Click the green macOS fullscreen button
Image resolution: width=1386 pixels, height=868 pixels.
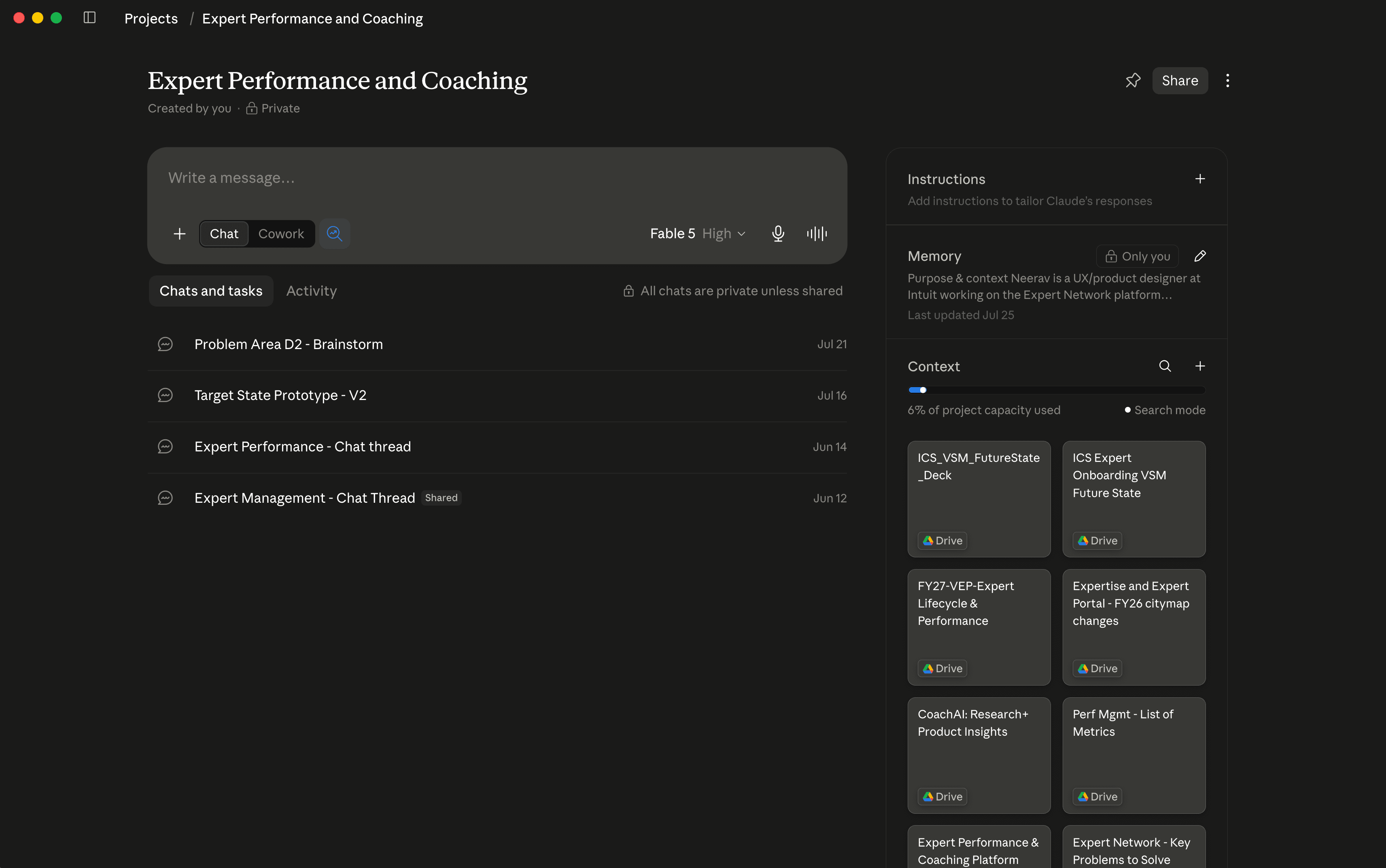click(56, 18)
